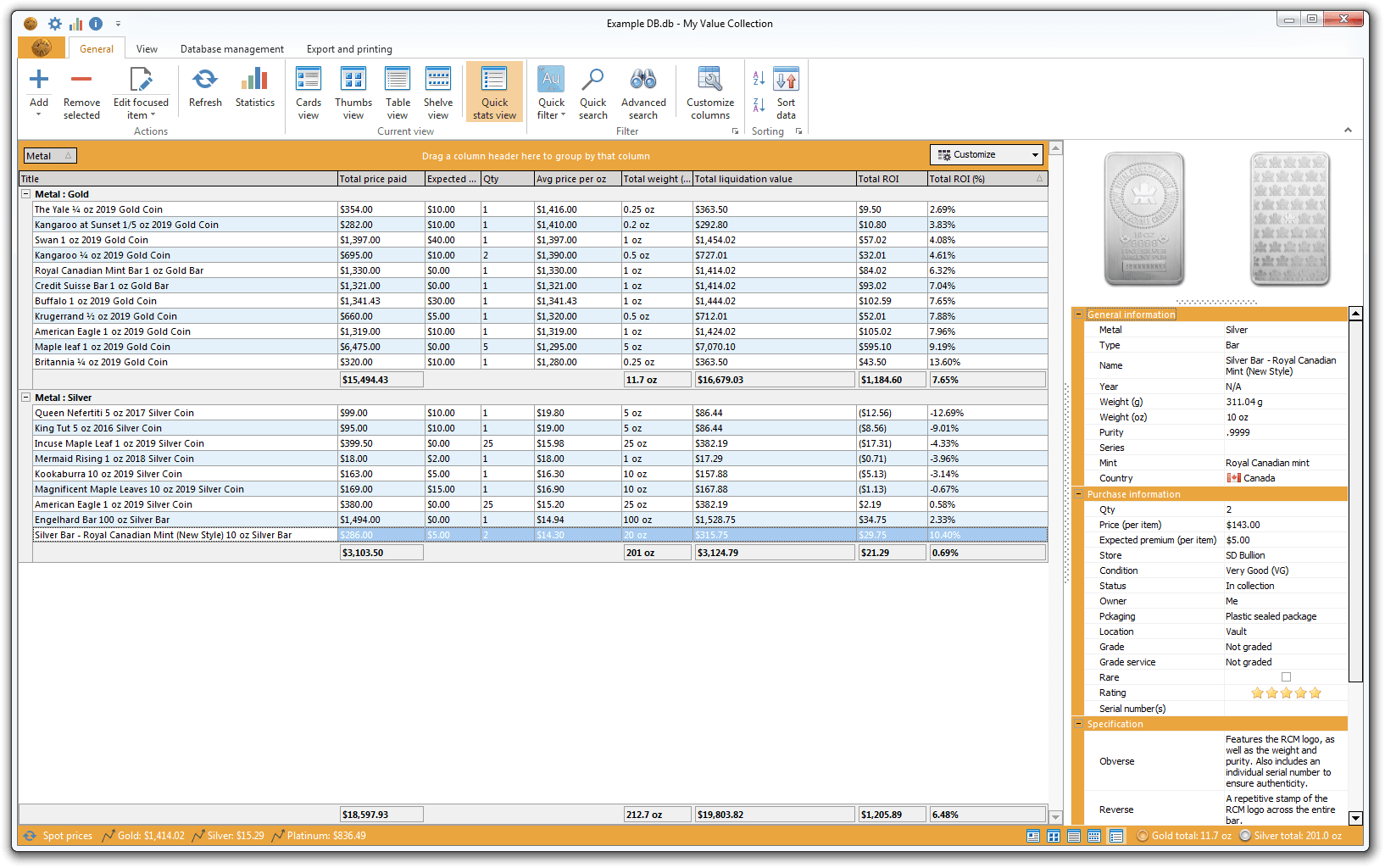Open Advanced search binoculars
This screenshot has width=1385, height=868.
643,81
